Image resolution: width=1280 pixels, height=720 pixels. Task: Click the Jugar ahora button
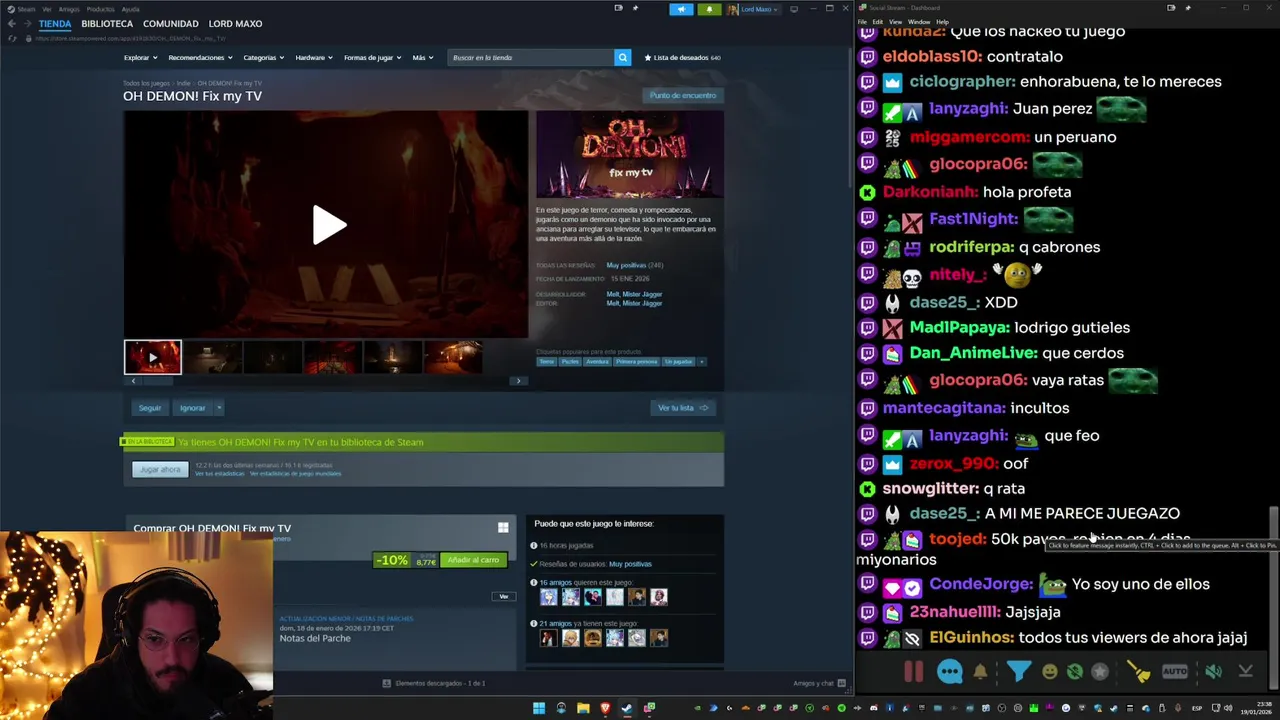coord(160,469)
